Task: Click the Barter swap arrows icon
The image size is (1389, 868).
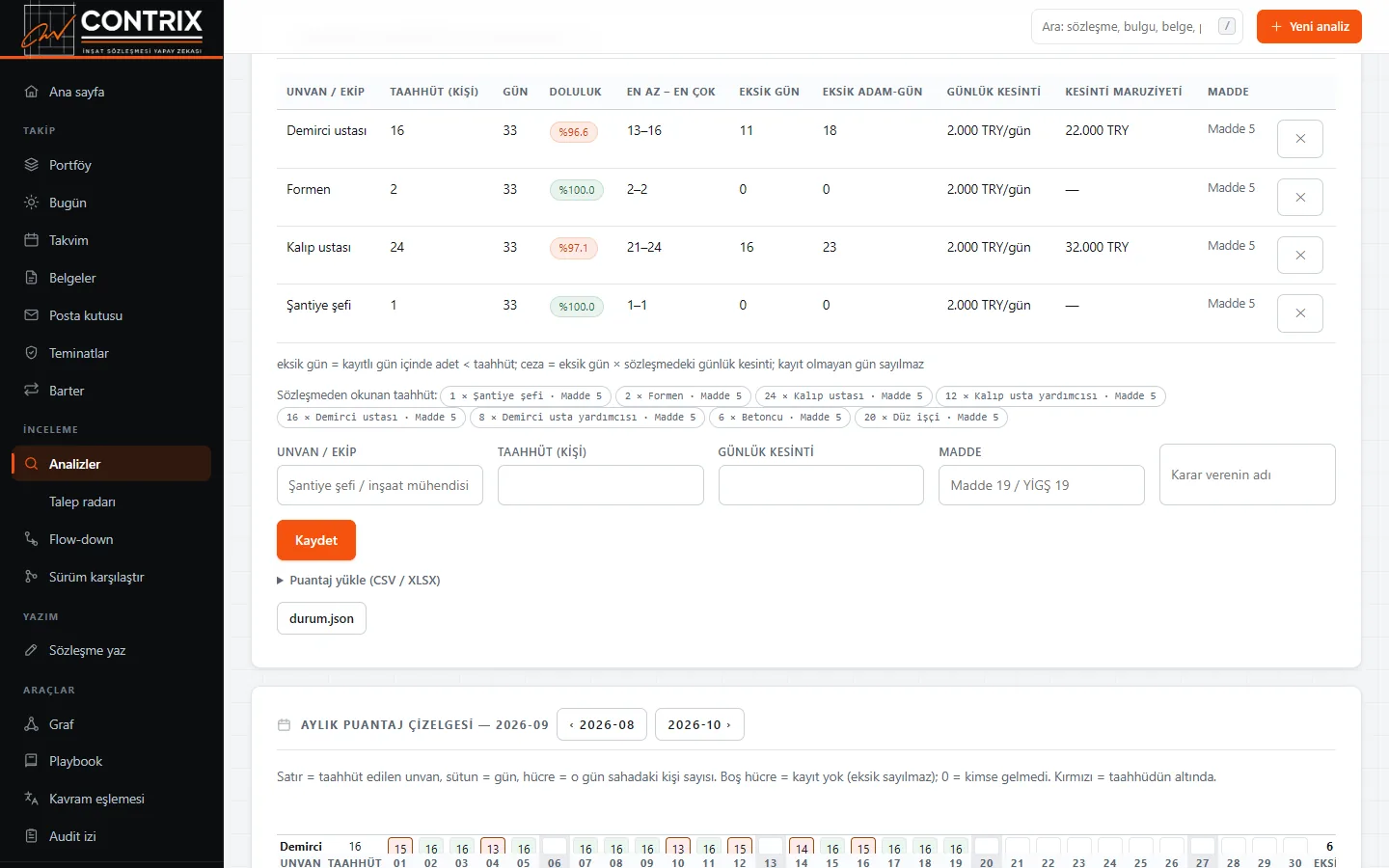Action: click(x=31, y=391)
